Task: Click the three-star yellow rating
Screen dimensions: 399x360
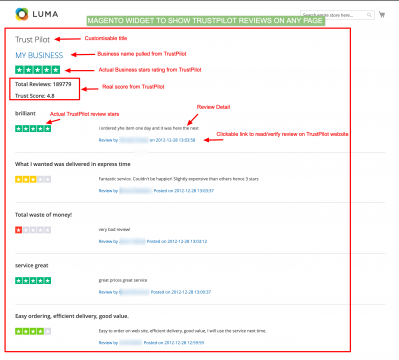Action: (x=33, y=179)
